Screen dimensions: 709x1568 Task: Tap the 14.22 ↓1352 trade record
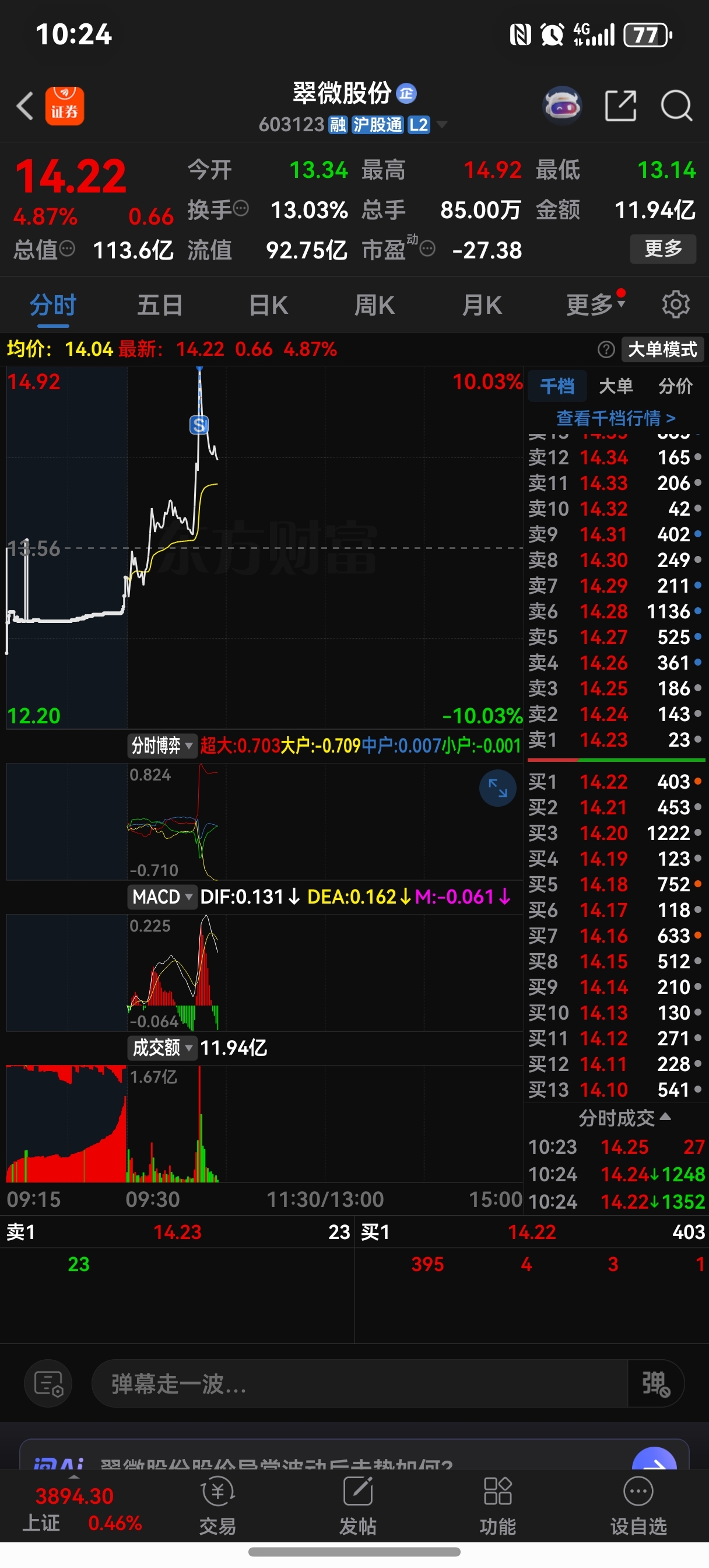616,1202
